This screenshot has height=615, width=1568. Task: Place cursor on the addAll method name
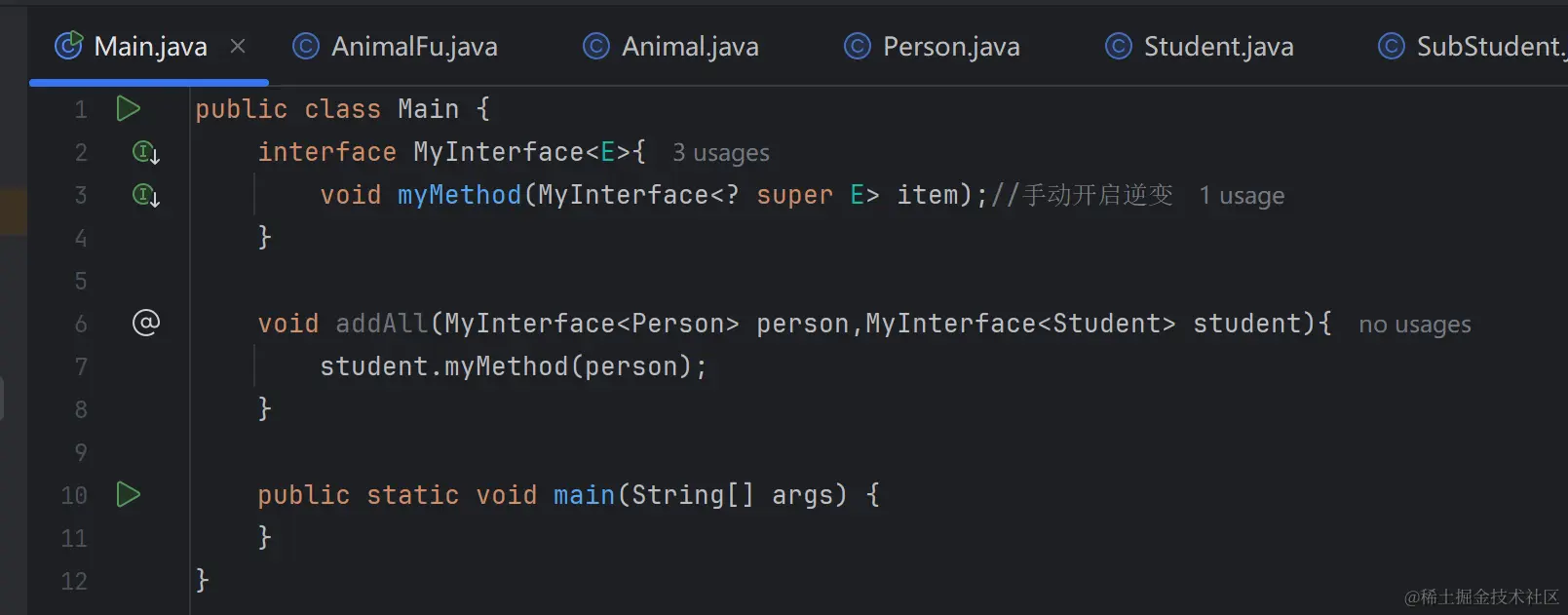pos(381,324)
